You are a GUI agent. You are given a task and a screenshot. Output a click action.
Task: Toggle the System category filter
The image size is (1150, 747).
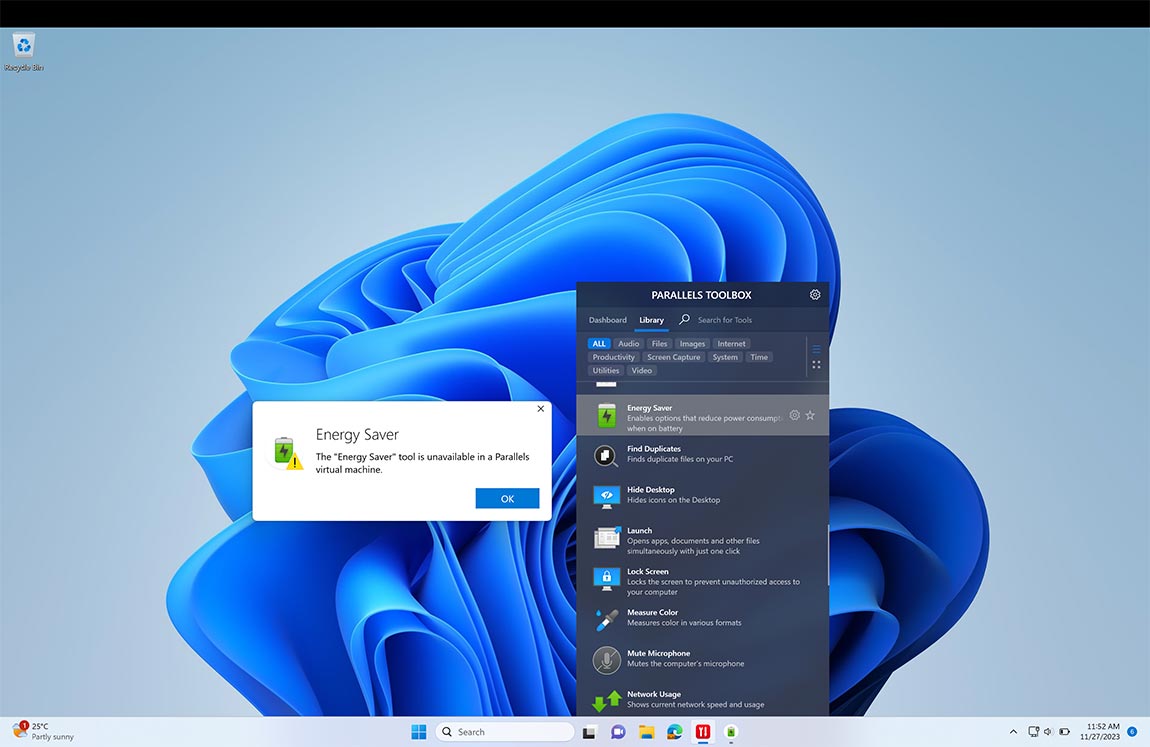coord(725,356)
